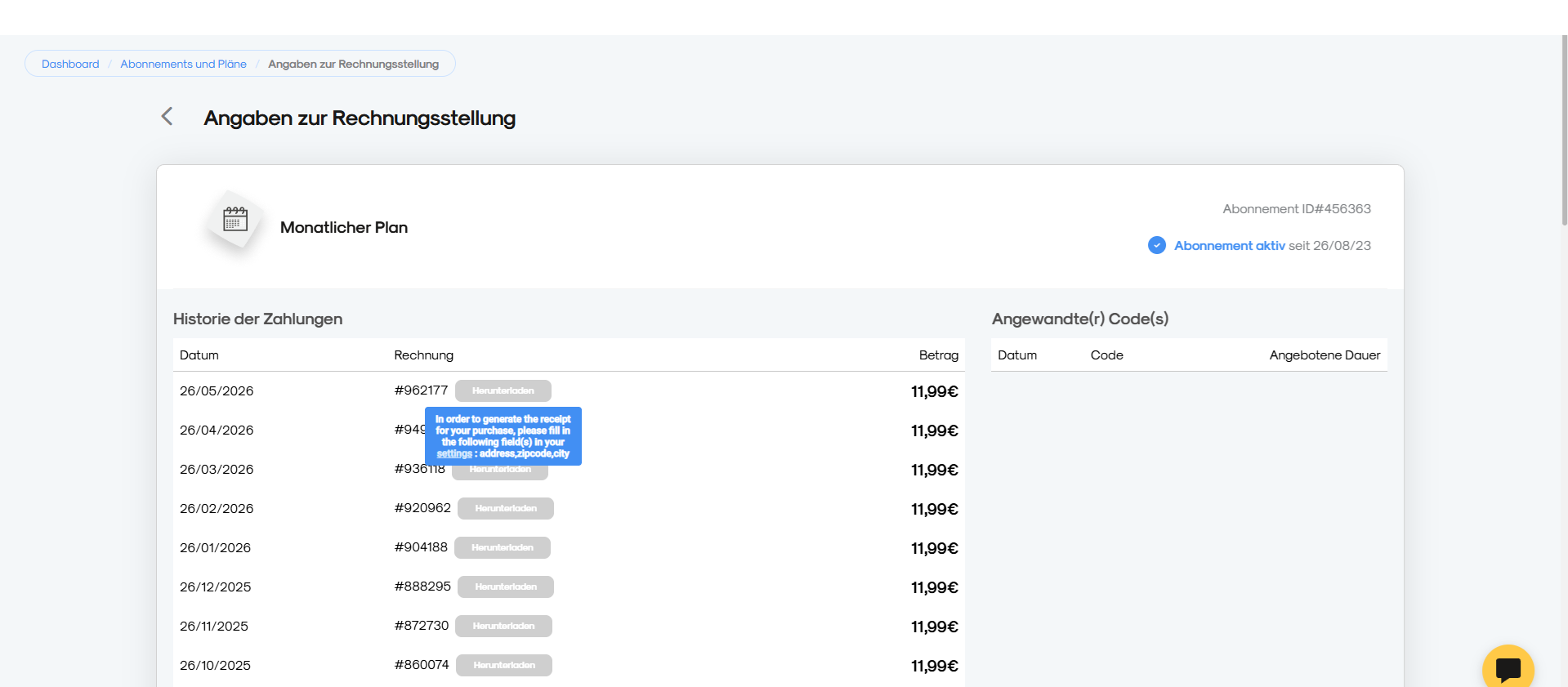This screenshot has height=687, width=1568.
Task: Click the 11,99€ amount for 26/10/2025
Action: pos(935,667)
